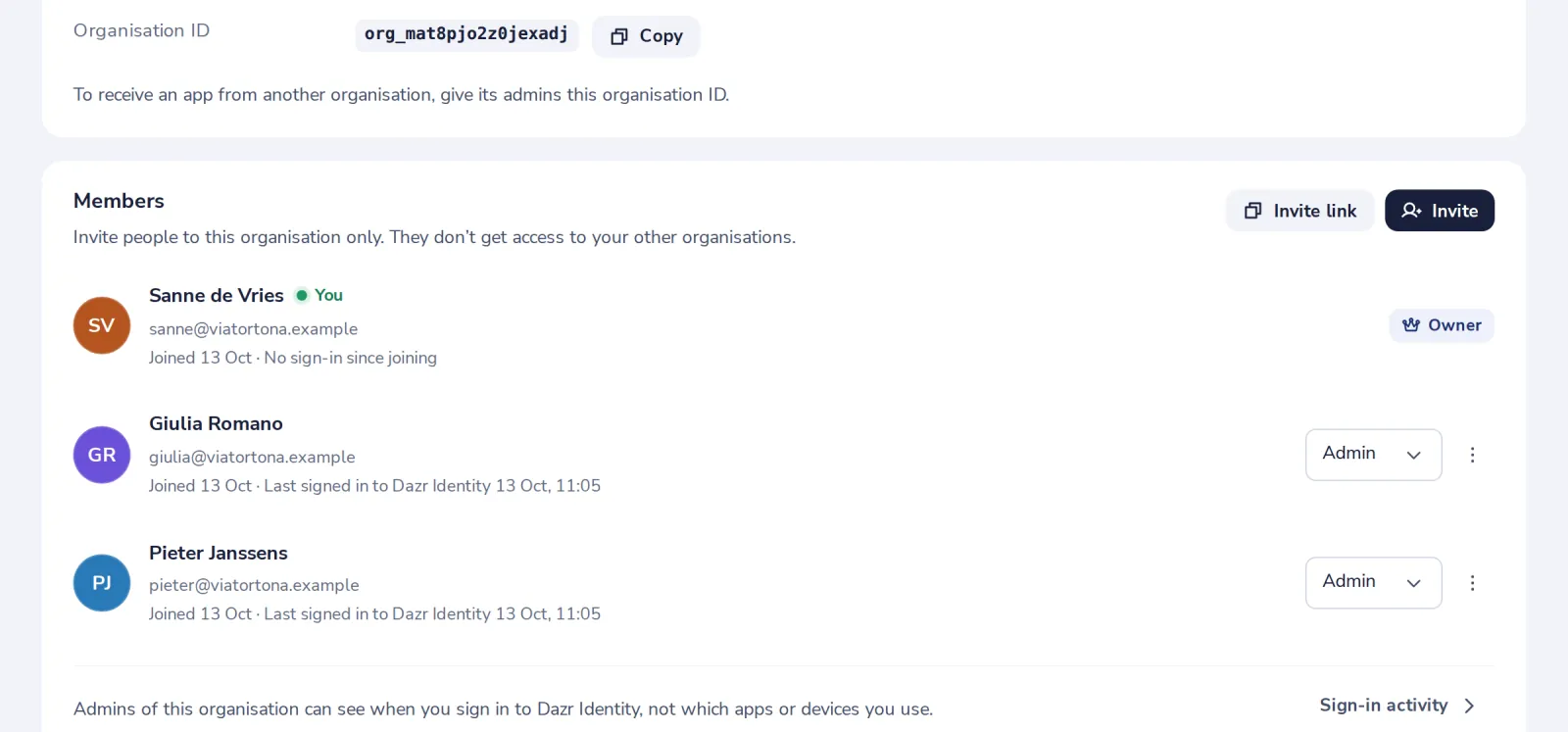Click email sanne@viatortona.example
This screenshot has width=1568, height=732.
point(253,329)
